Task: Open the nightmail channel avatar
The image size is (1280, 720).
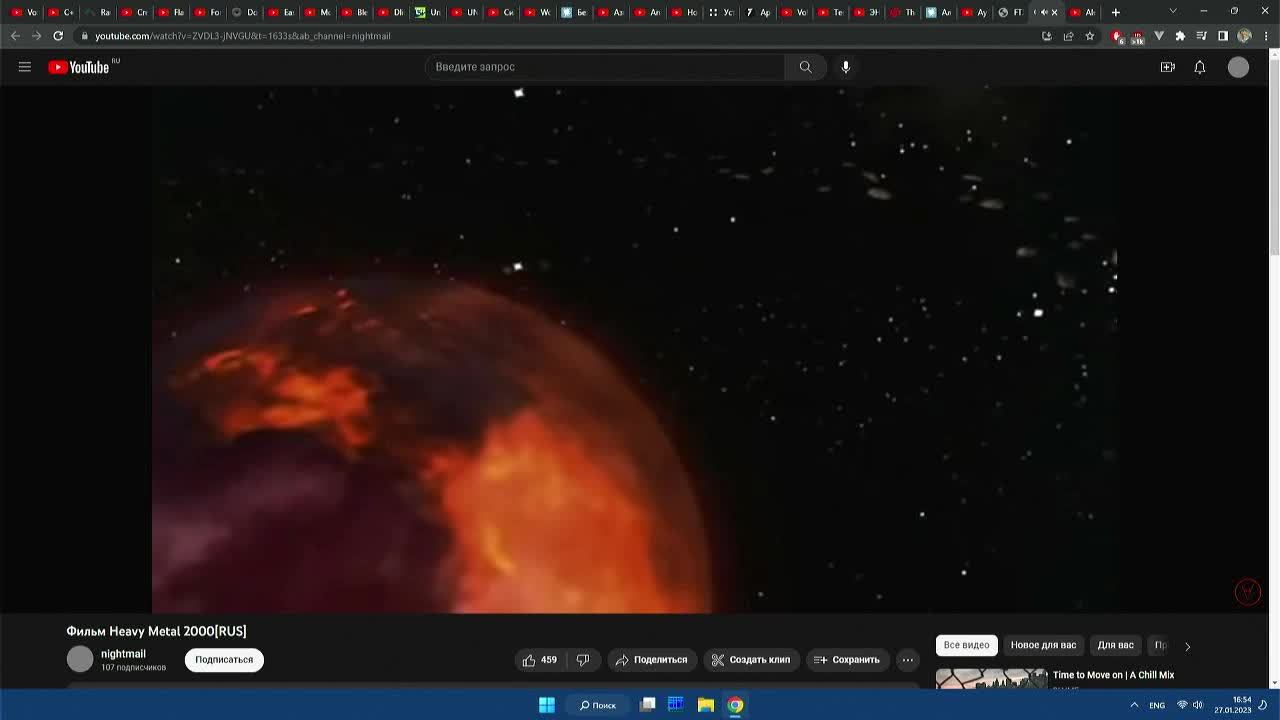Action: click(80, 659)
